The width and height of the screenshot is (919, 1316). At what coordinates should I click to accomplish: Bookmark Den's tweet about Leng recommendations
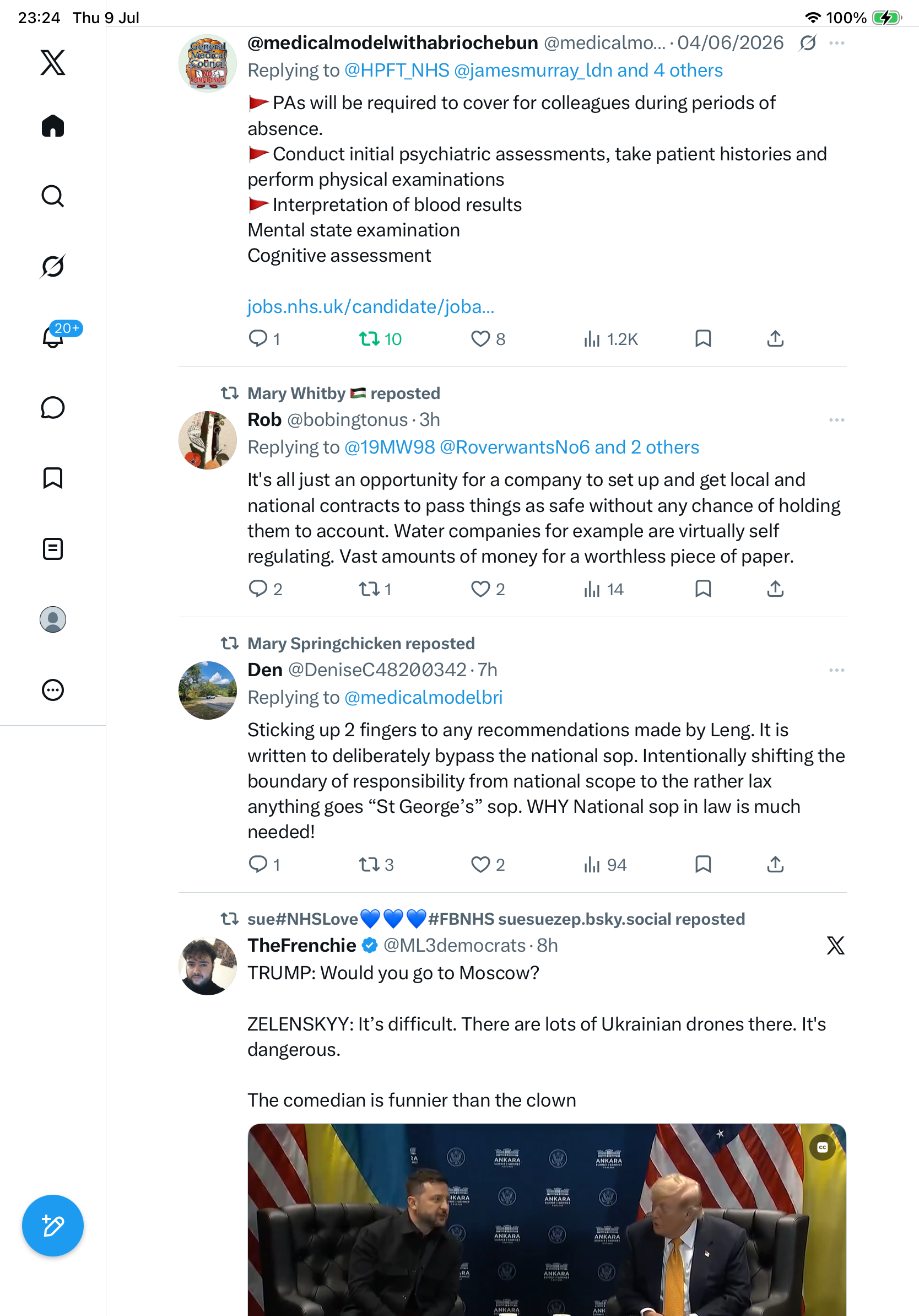[x=703, y=864]
